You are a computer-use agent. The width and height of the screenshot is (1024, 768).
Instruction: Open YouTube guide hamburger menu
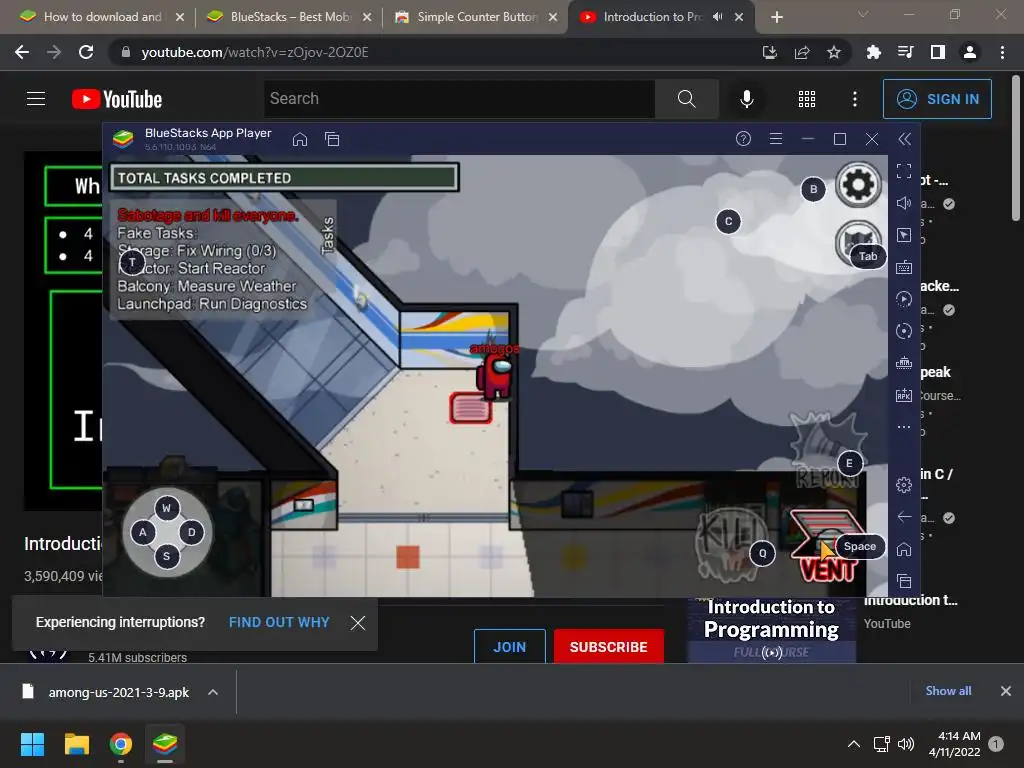coord(36,99)
